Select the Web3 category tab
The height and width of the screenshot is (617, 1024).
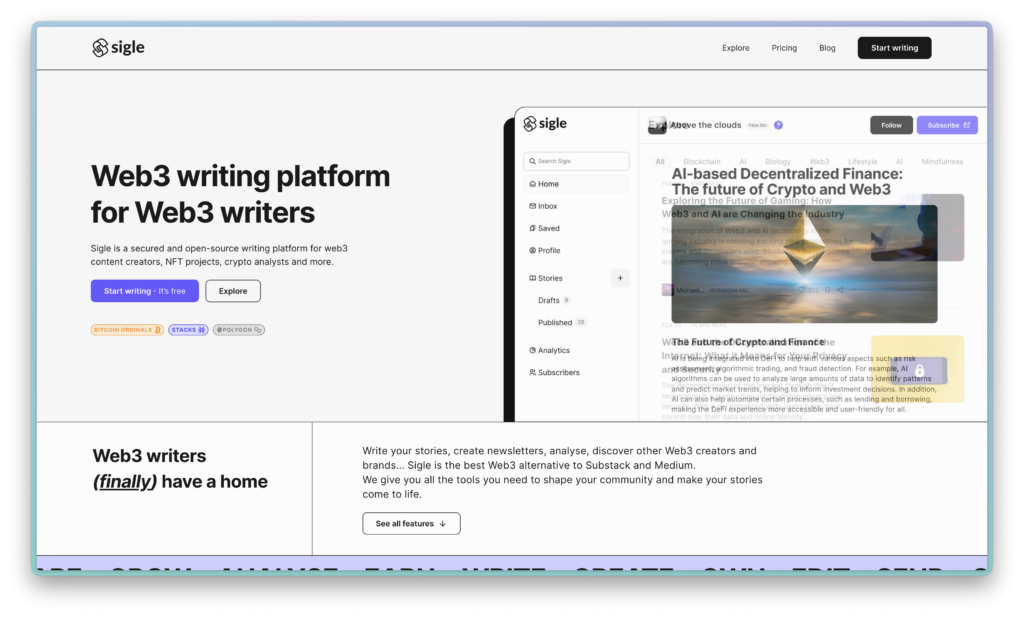pos(819,162)
